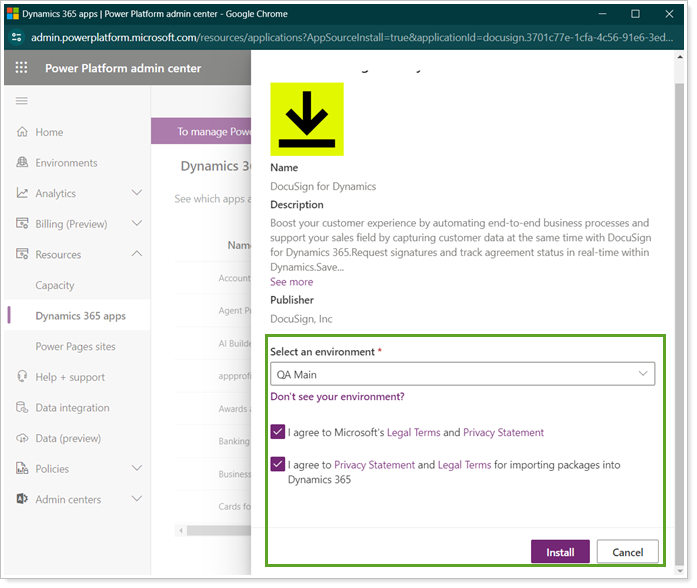697x588 pixels.
Task: Click the Help + support headset icon
Action: coord(22,377)
